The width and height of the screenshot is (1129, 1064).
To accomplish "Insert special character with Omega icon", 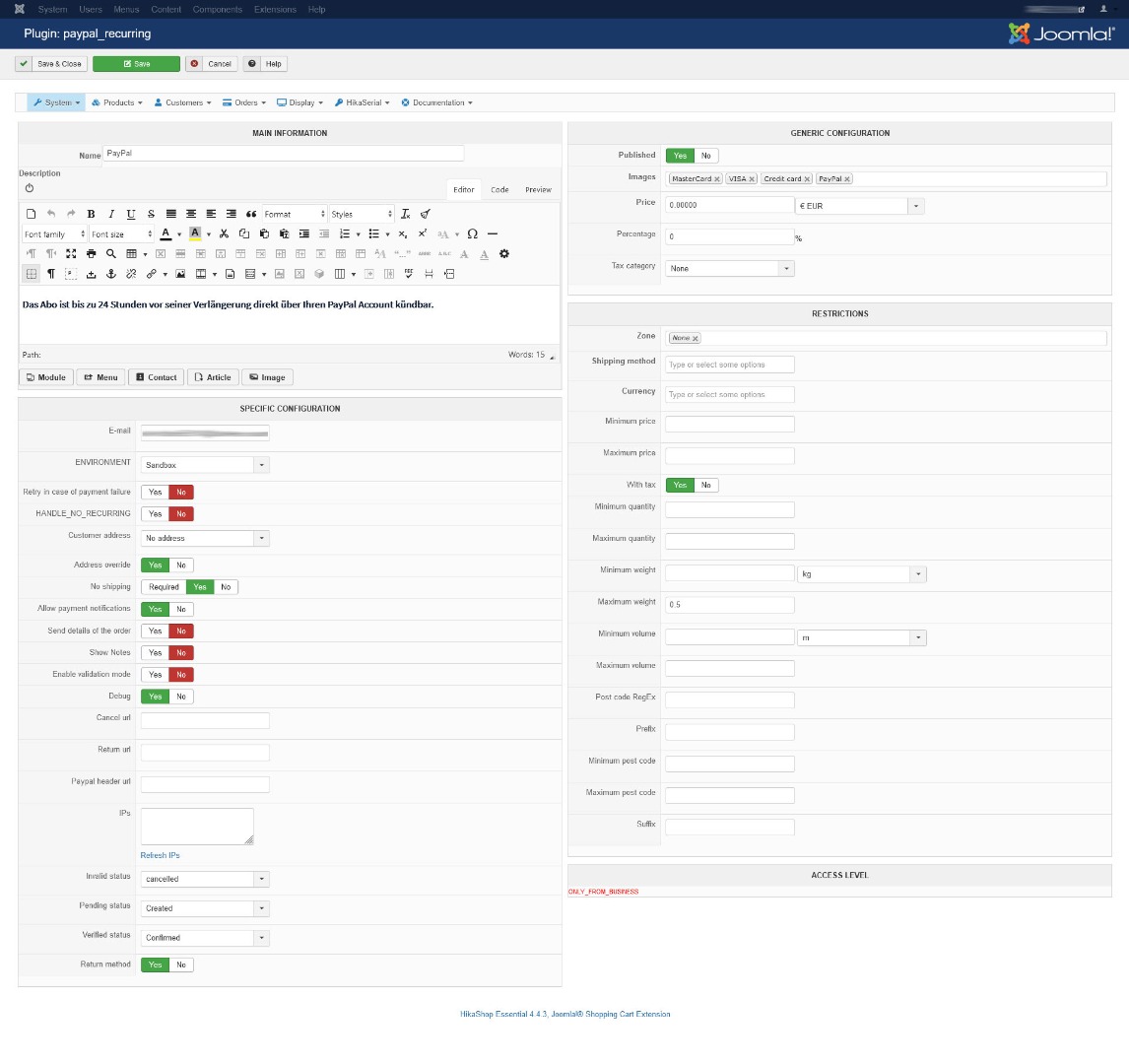I will [473, 234].
